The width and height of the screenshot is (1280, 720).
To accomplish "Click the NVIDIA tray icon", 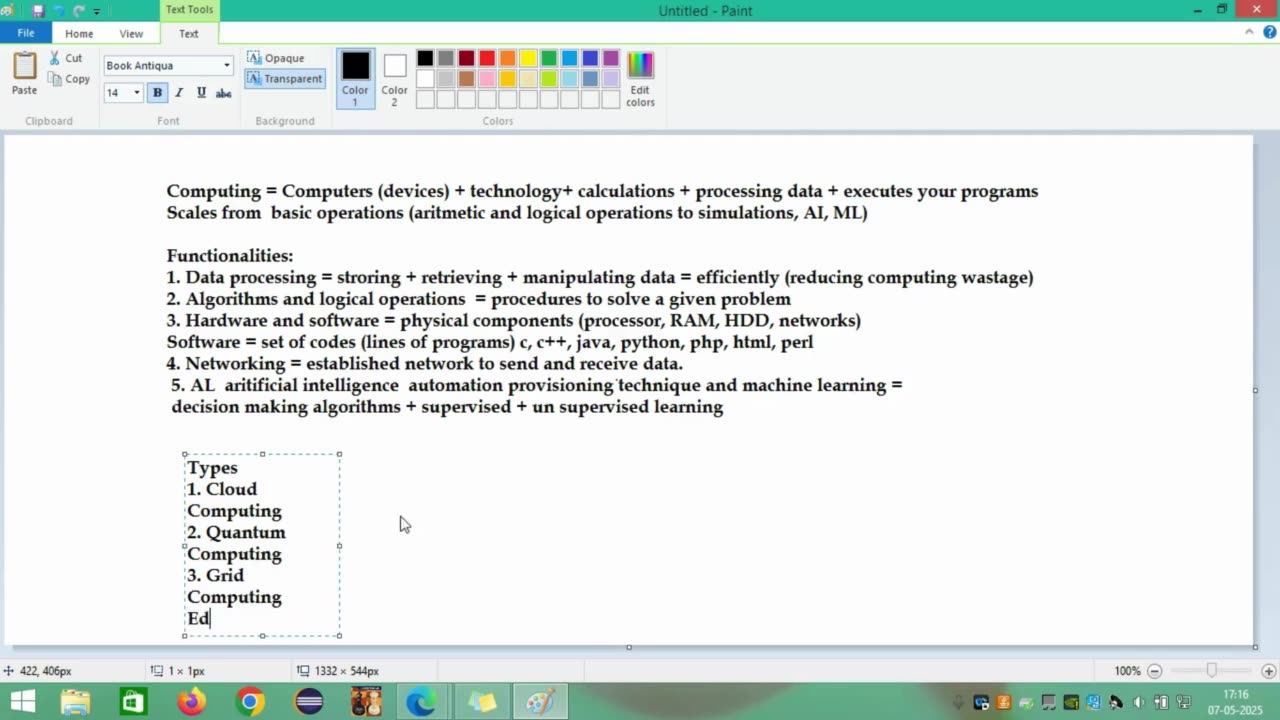I will (1071, 702).
